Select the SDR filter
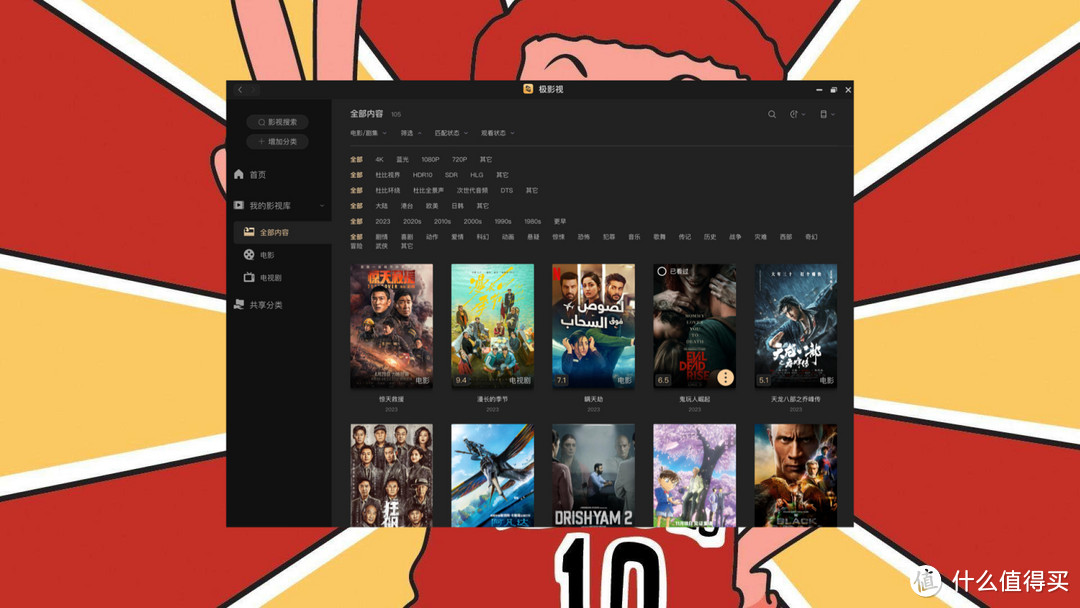The width and height of the screenshot is (1080, 608). tap(451, 175)
